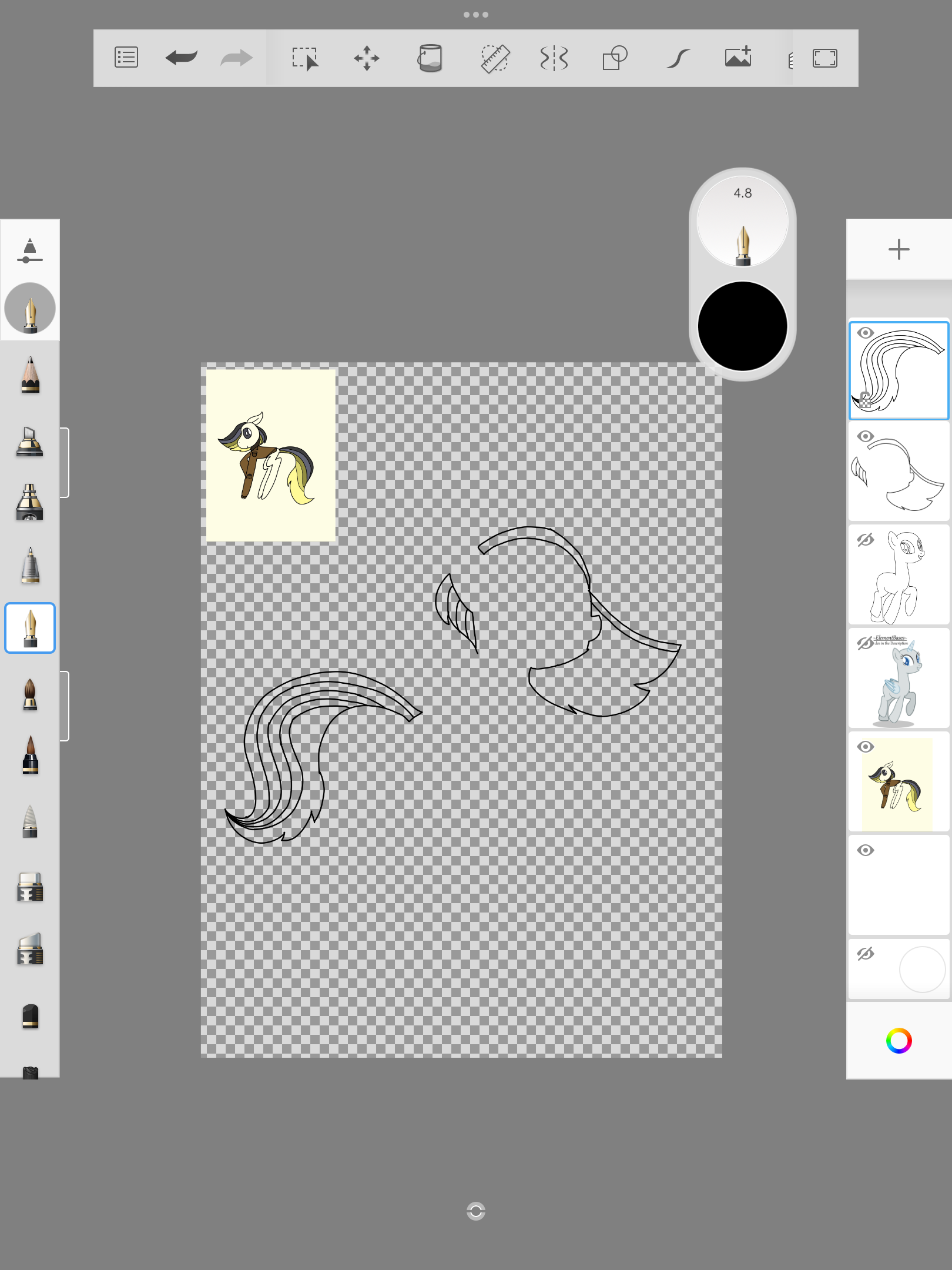Select the mane outline layer thumbnail
The height and width of the screenshot is (1270, 952).
coord(899,472)
